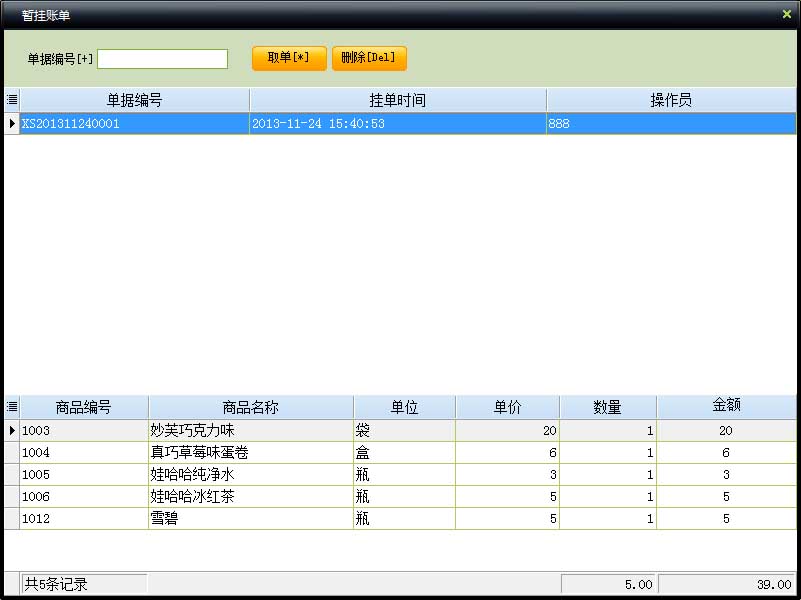The width and height of the screenshot is (801, 600).
Task: Click unit cell 瓶 in row 1005
Action: [404, 474]
